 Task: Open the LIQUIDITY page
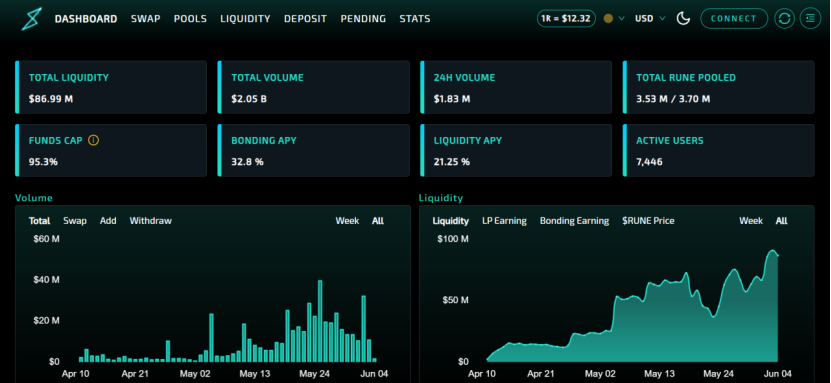(245, 19)
